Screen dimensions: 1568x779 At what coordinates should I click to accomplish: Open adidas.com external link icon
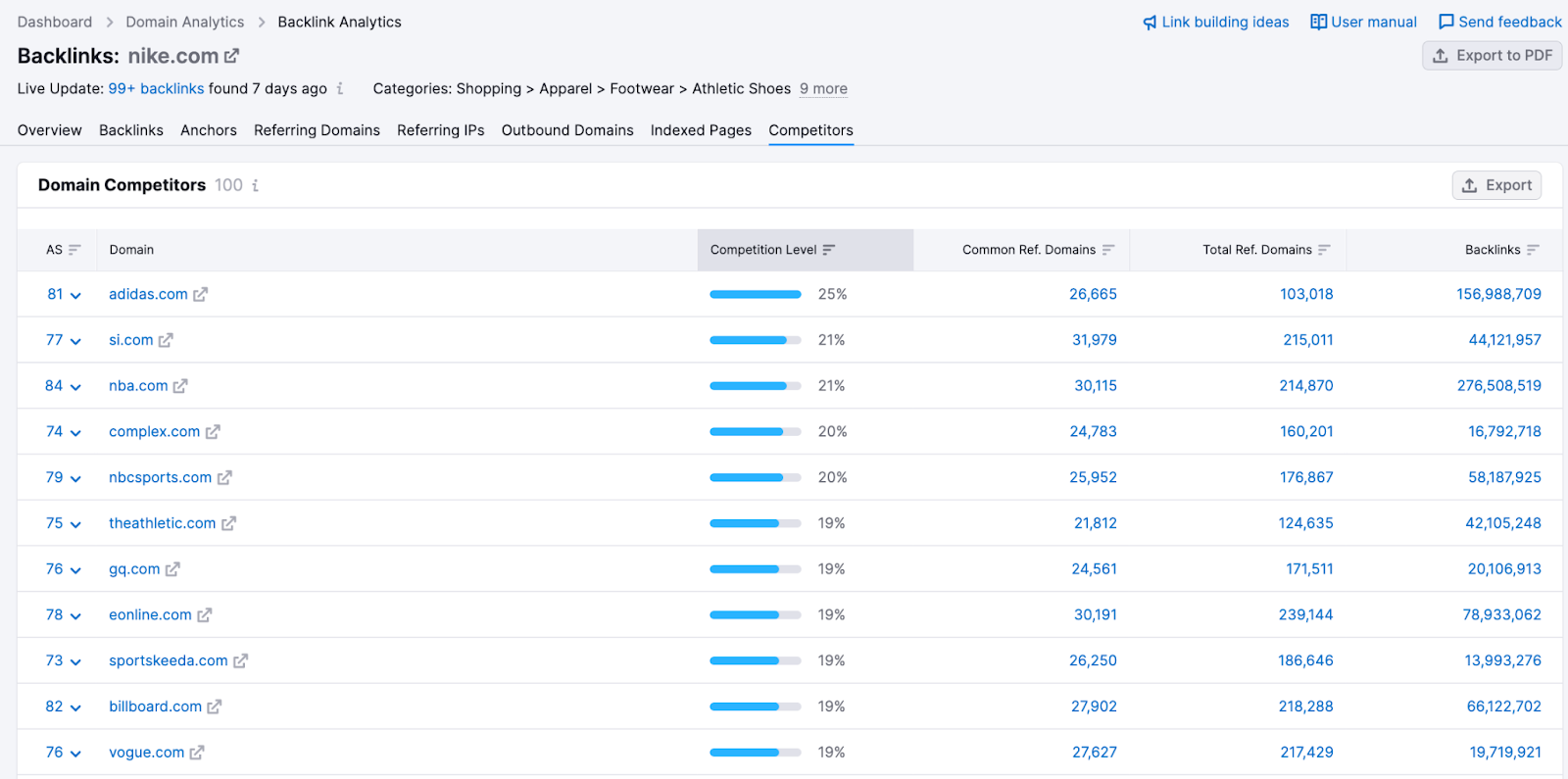coord(200,295)
